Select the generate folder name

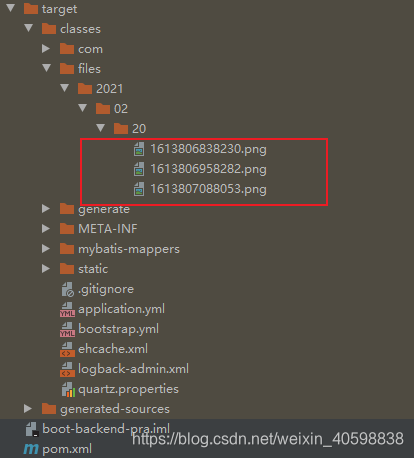104,210
